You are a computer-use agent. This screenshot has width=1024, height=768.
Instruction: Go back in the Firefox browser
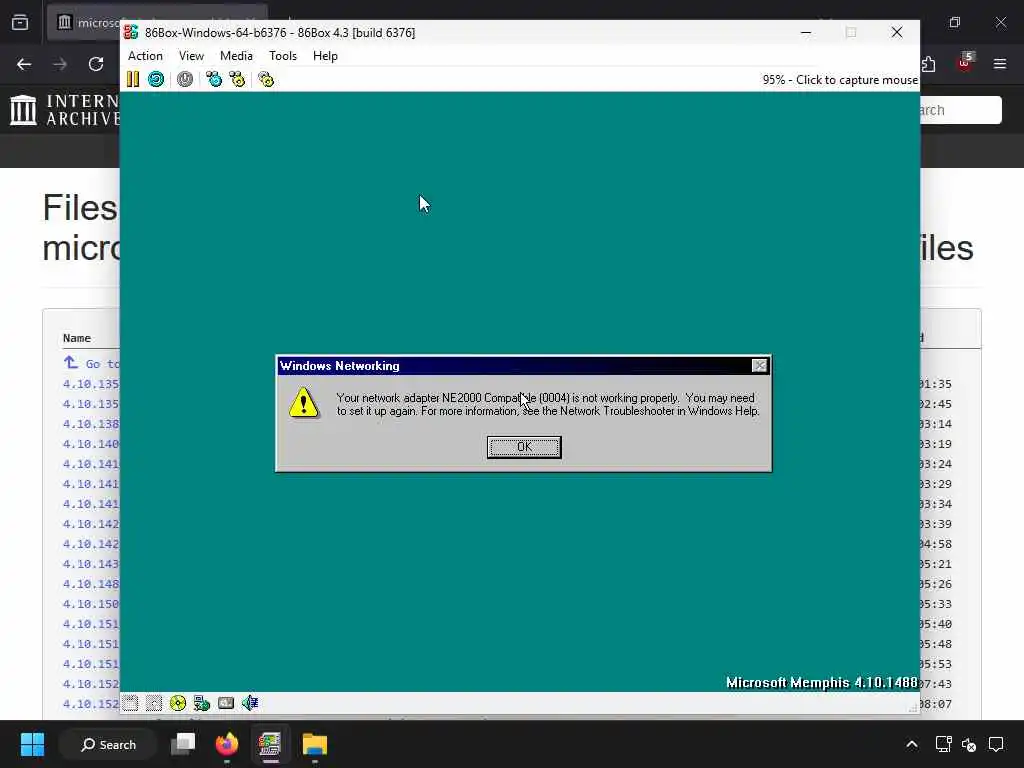24,64
